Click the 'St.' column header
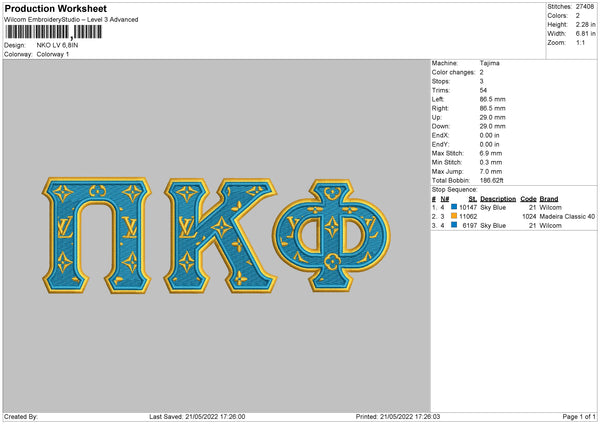The image size is (600, 424). point(473,199)
